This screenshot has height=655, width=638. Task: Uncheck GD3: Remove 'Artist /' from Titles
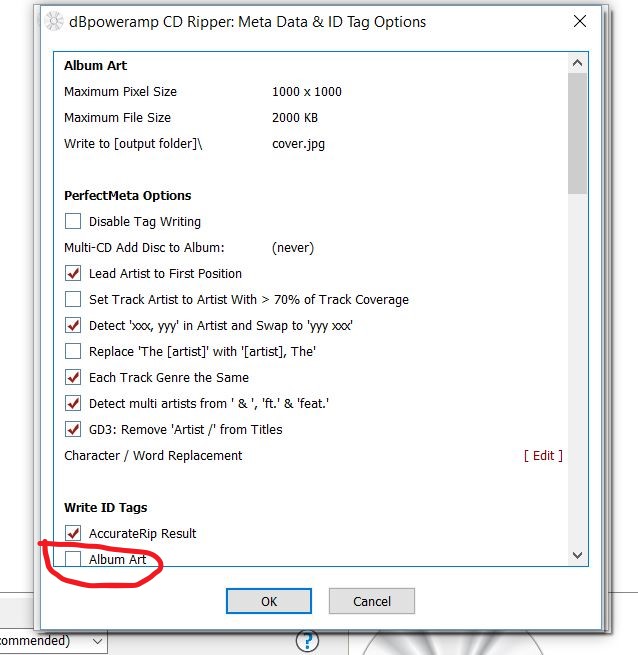coord(73,430)
